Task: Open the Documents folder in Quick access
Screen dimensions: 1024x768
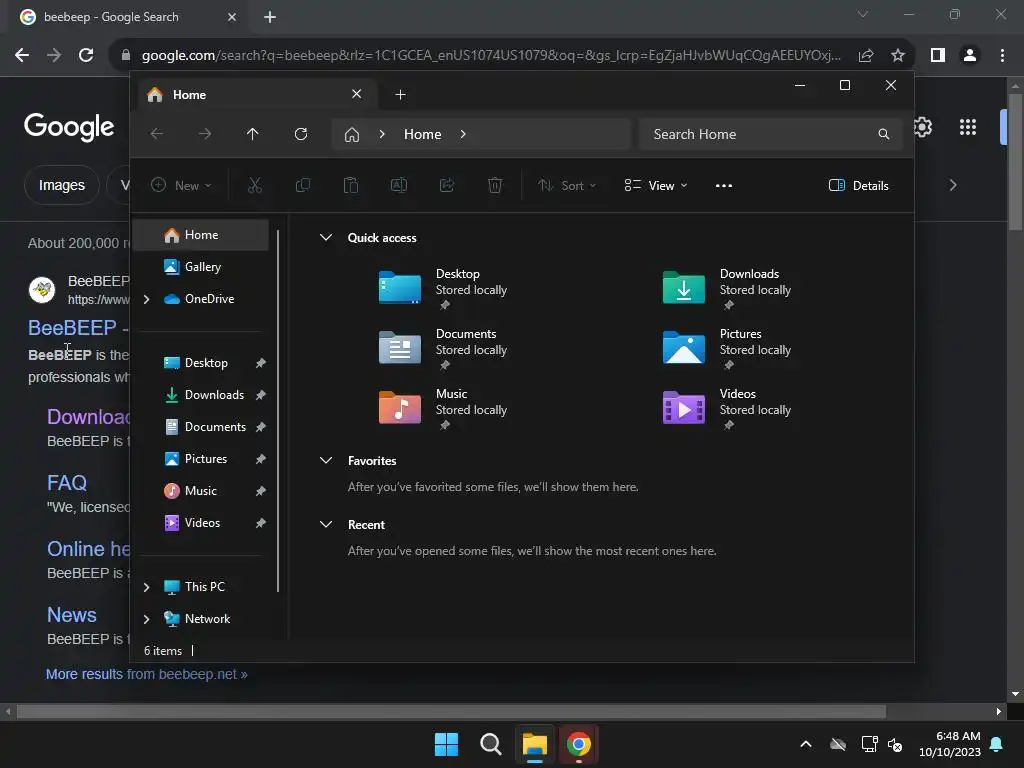Action: (443, 348)
